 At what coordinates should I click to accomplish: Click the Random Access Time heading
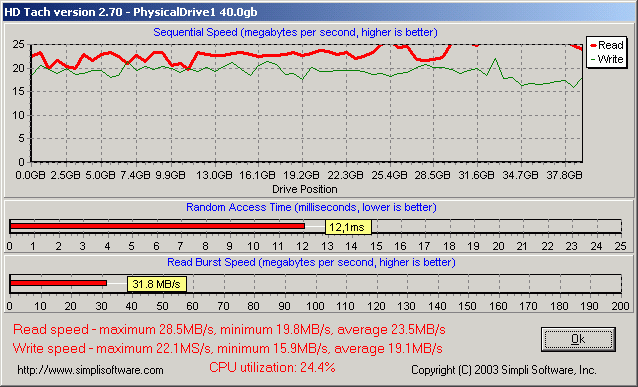click(x=311, y=207)
